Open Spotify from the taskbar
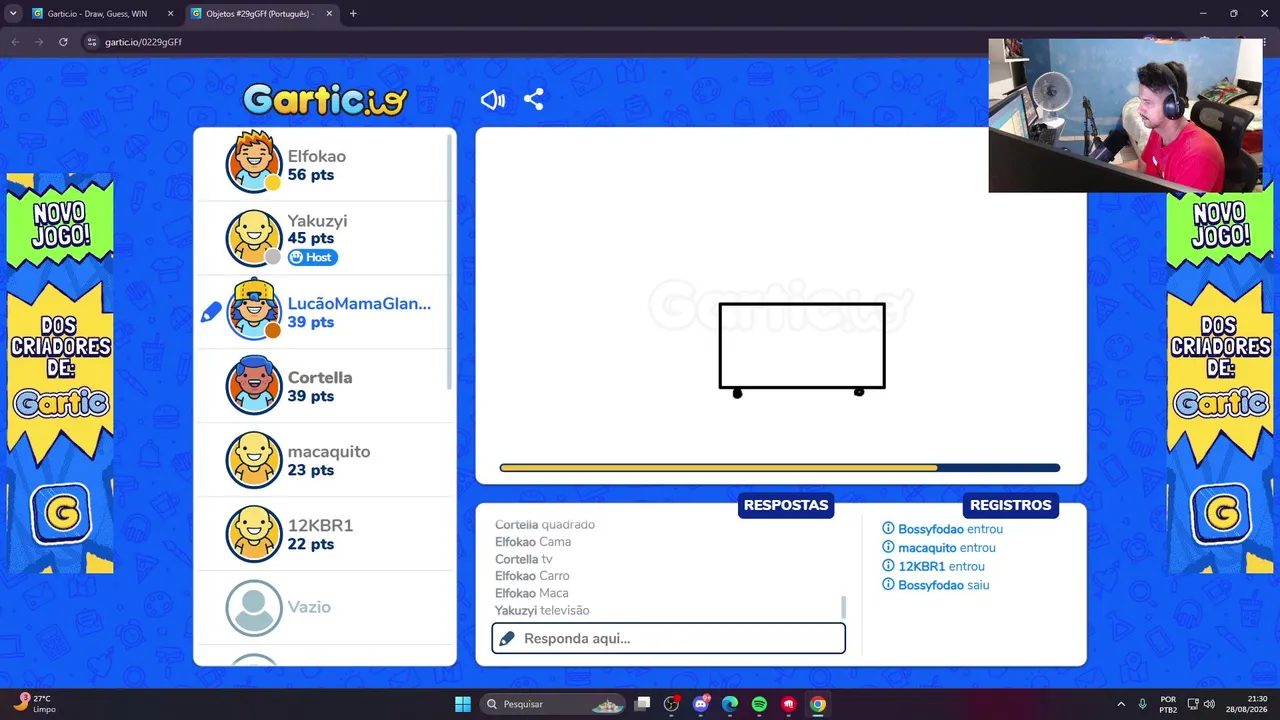1280x720 pixels. coord(759,704)
